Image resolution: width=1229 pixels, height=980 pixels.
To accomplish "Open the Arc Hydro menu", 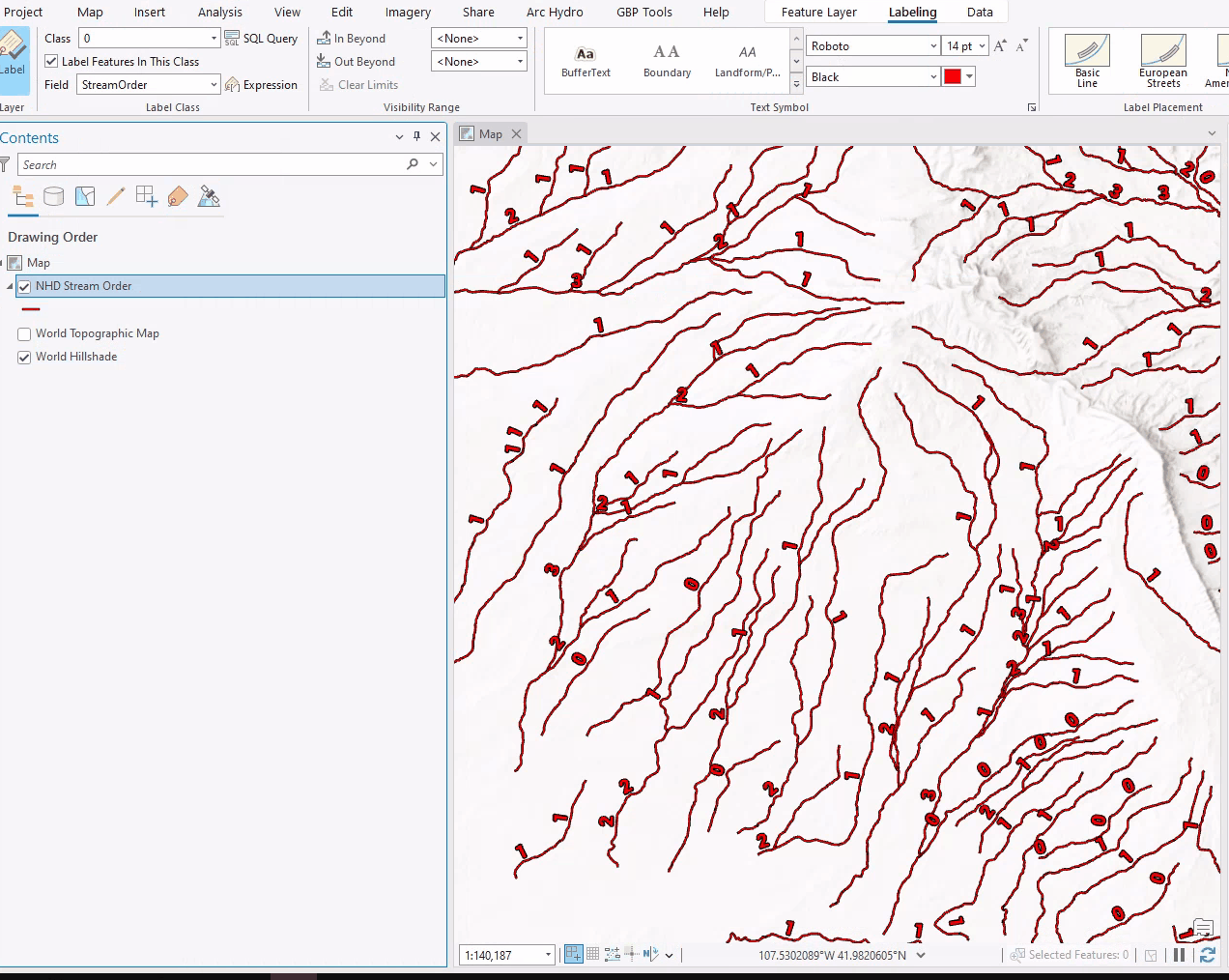I will (555, 13).
